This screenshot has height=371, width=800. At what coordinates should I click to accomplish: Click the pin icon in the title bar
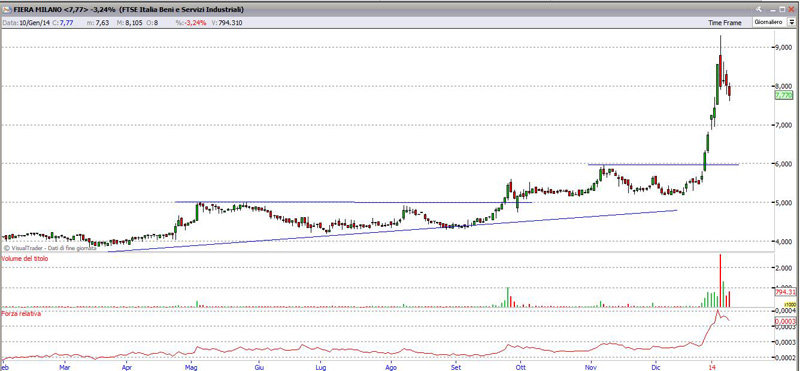click(760, 9)
